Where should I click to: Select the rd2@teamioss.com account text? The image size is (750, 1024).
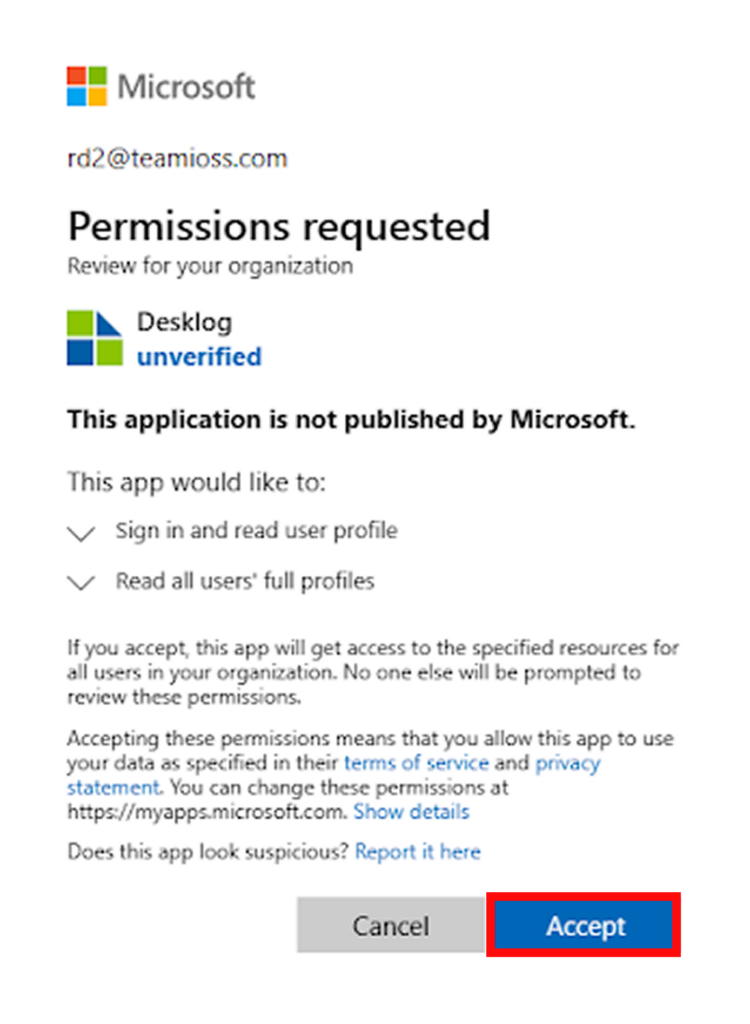click(177, 159)
